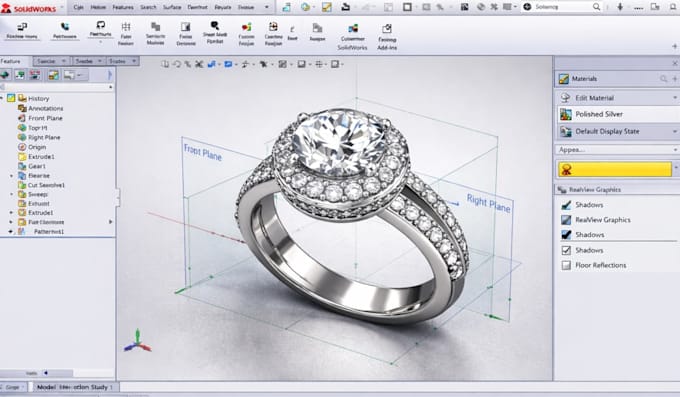Click the SolidWorks logo
This screenshot has height=397, width=680.
(29, 8)
